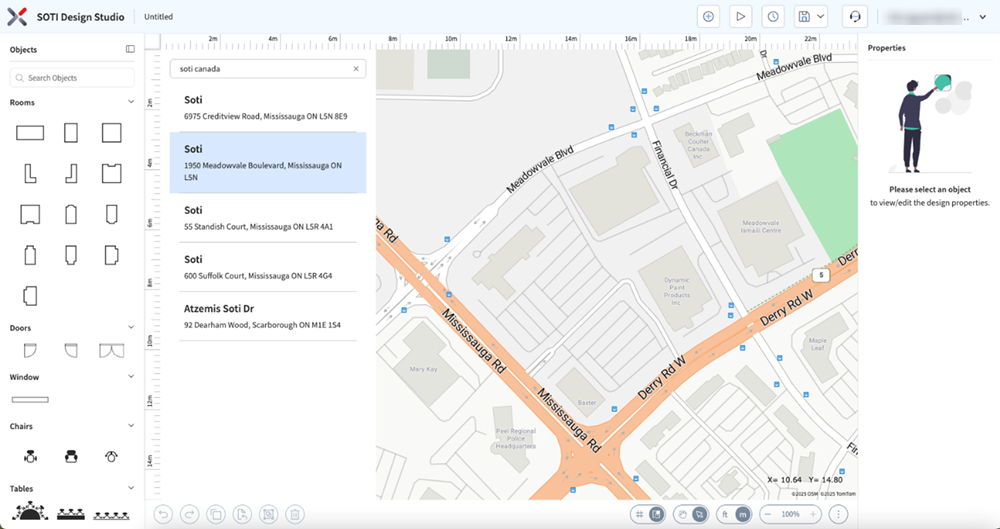Toggle the Objects panel collapse icon
Image resolution: width=1000 pixels, height=529 pixels.
(x=130, y=49)
